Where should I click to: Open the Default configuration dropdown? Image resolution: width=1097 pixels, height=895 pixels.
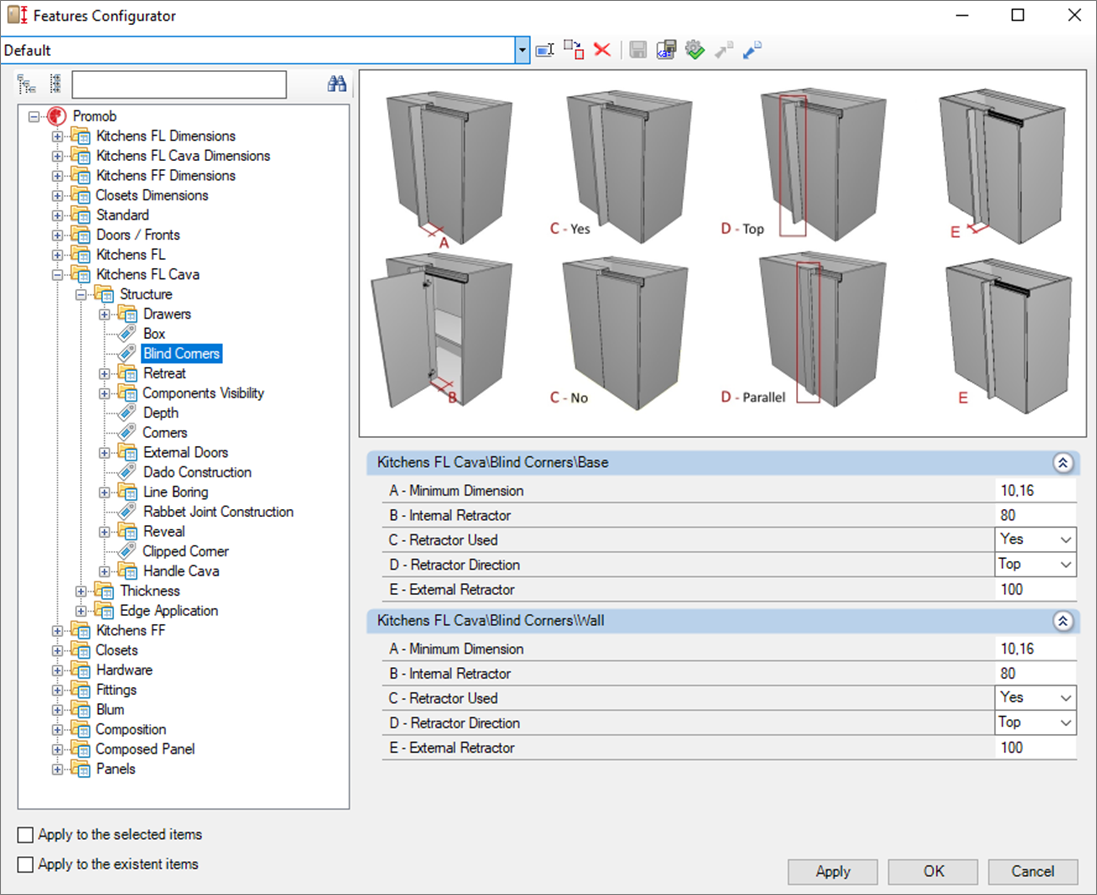pyautogui.click(x=522, y=50)
